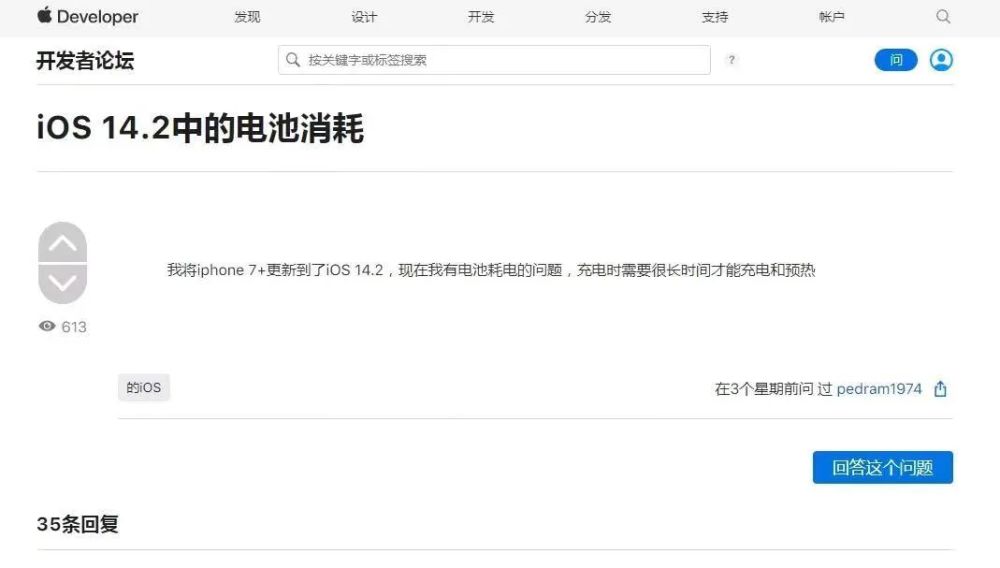This screenshot has width=1000, height=568.
Task: Open the 分发 menu item
Action: click(x=598, y=17)
